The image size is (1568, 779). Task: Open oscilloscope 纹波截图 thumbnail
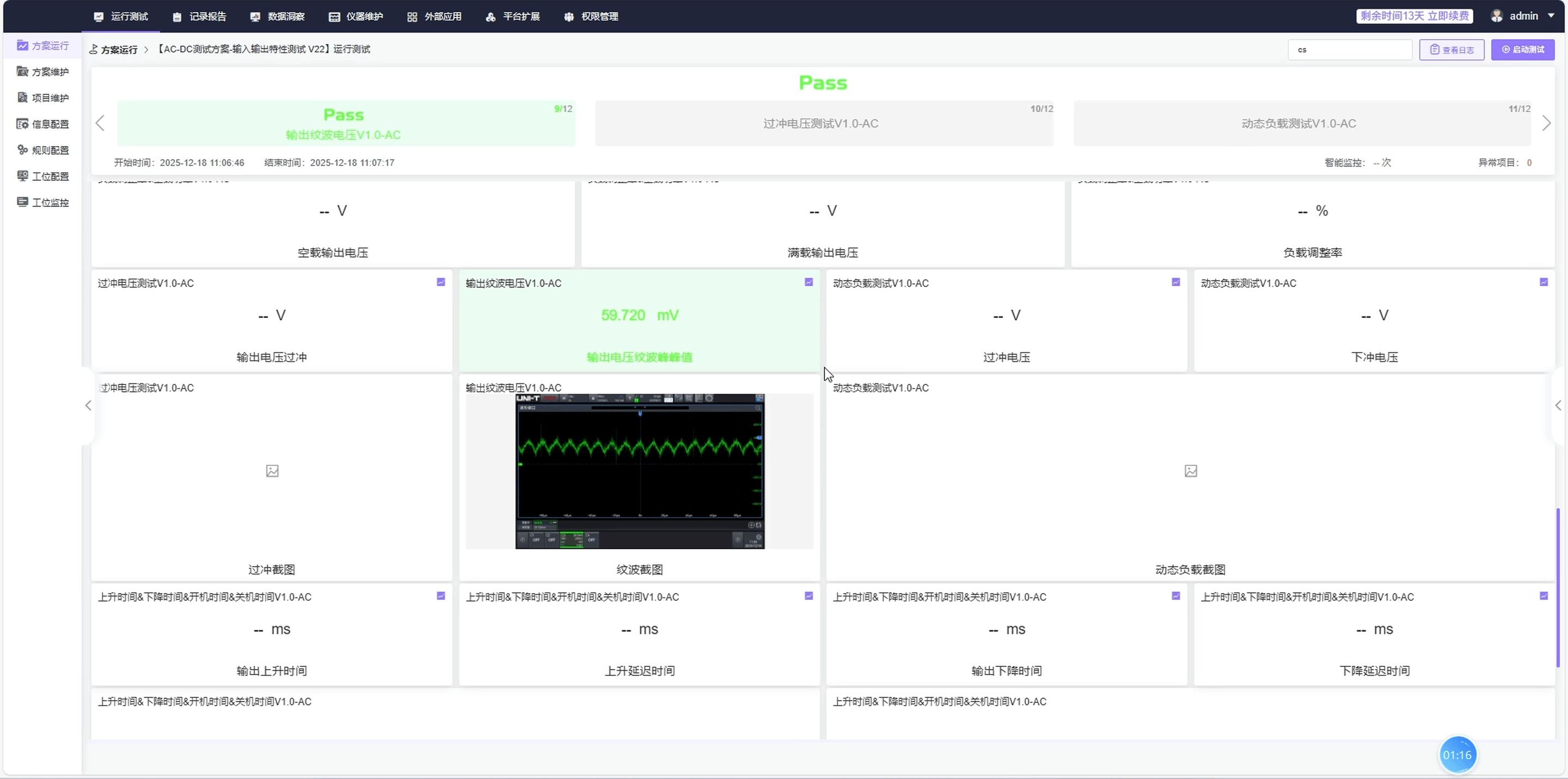pyautogui.click(x=639, y=471)
